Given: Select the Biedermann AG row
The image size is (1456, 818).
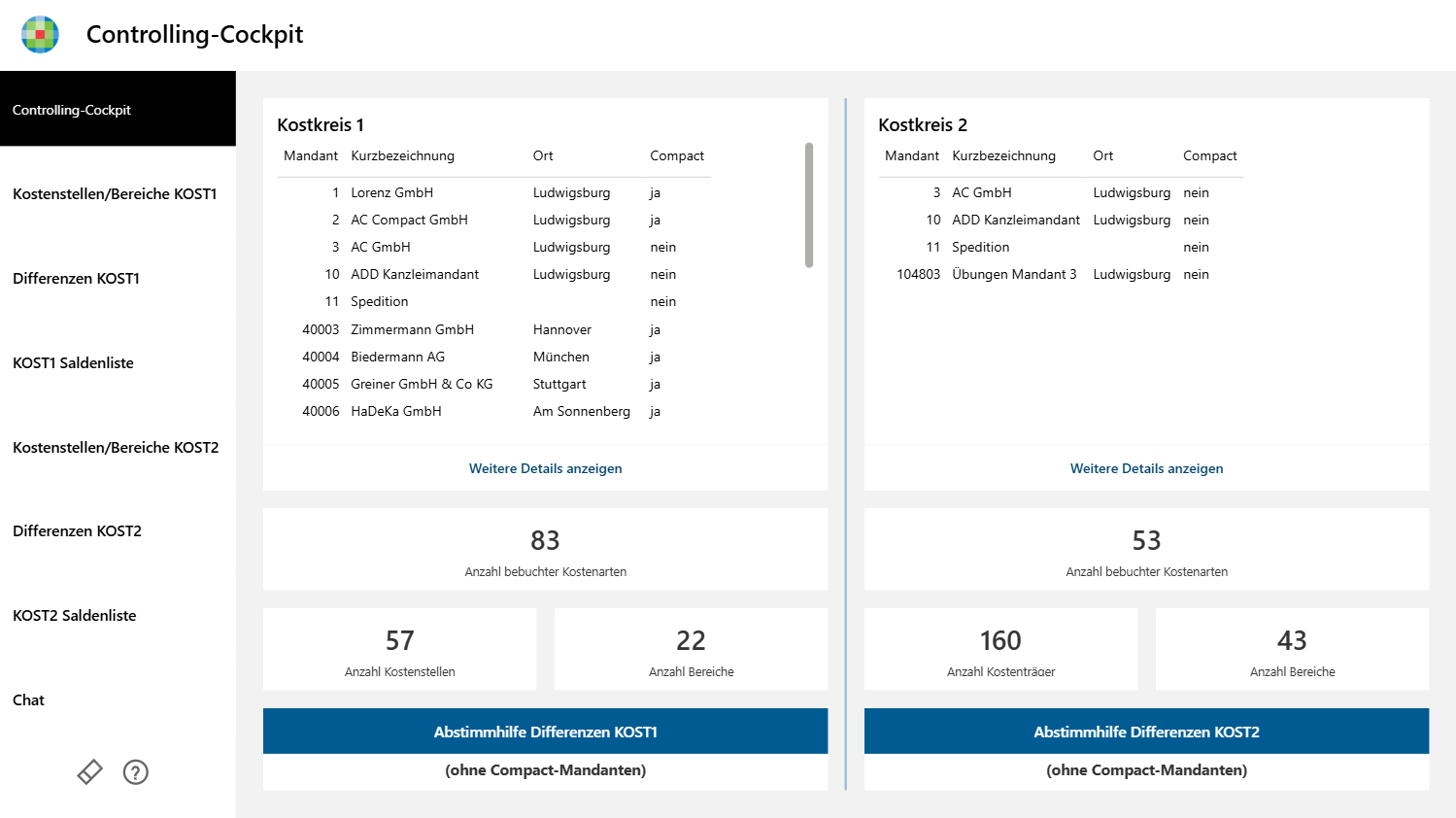Looking at the screenshot, I should pos(494,357).
